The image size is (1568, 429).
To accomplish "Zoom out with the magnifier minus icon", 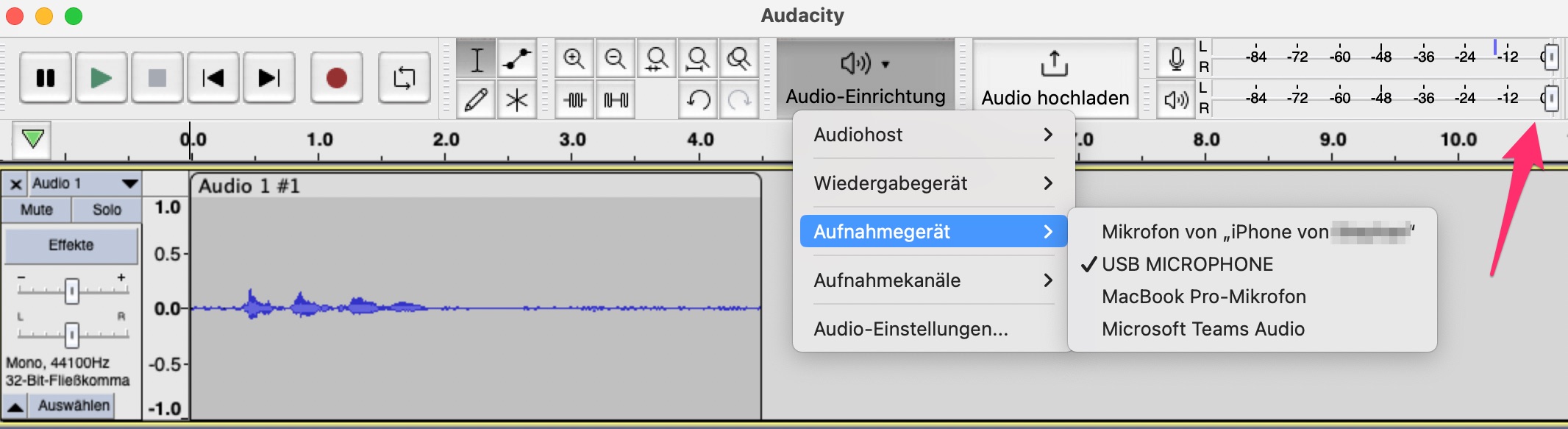I will 616,59.
